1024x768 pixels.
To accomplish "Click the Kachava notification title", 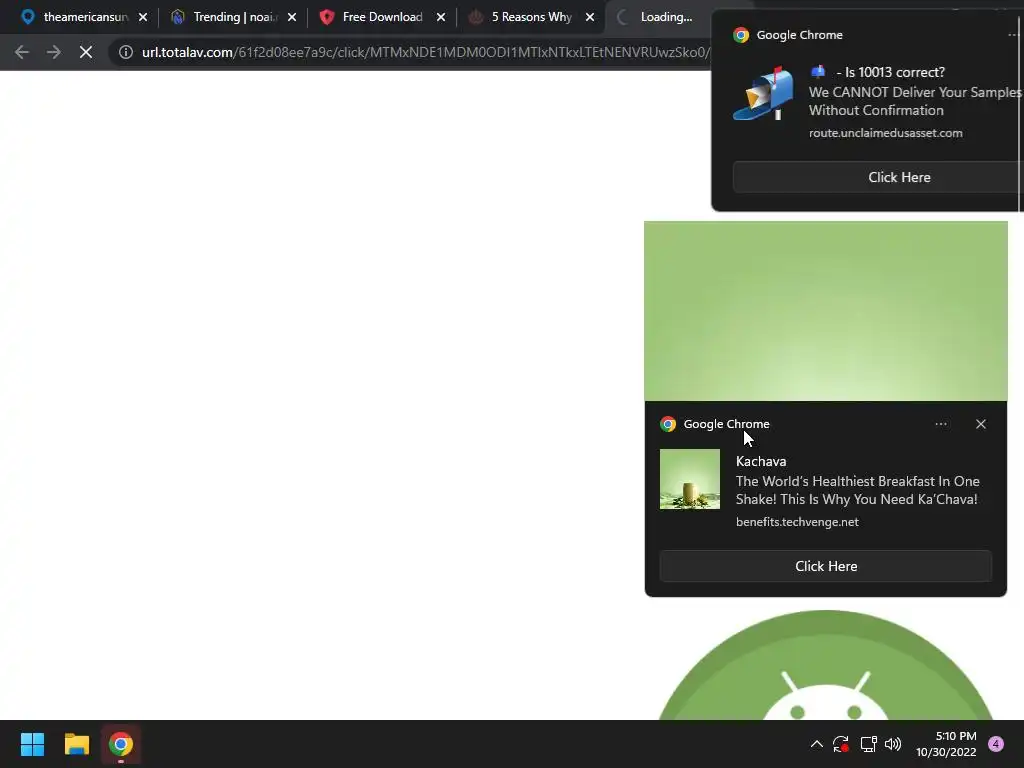I will point(761,461).
